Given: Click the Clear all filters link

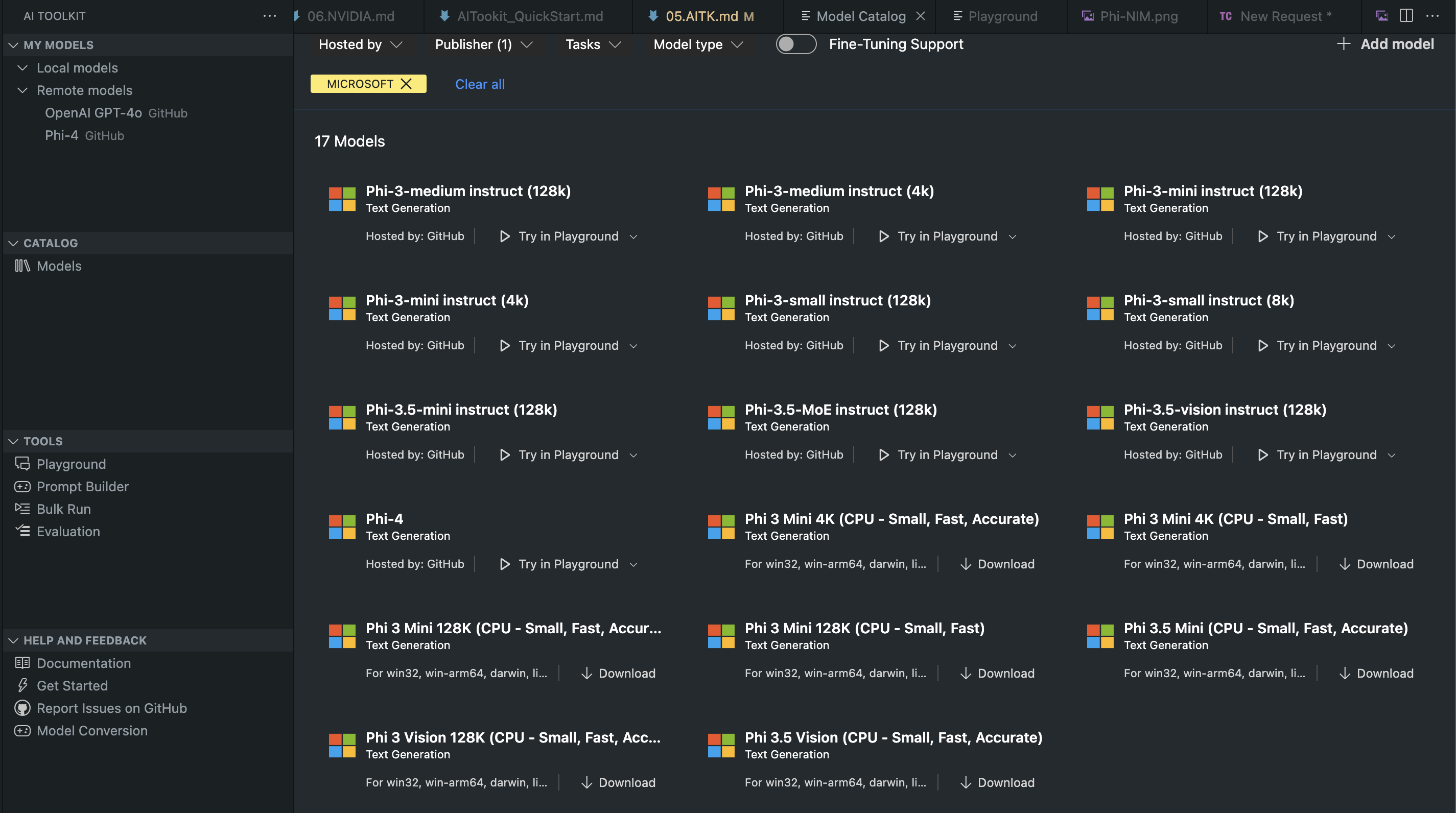Looking at the screenshot, I should (480, 84).
